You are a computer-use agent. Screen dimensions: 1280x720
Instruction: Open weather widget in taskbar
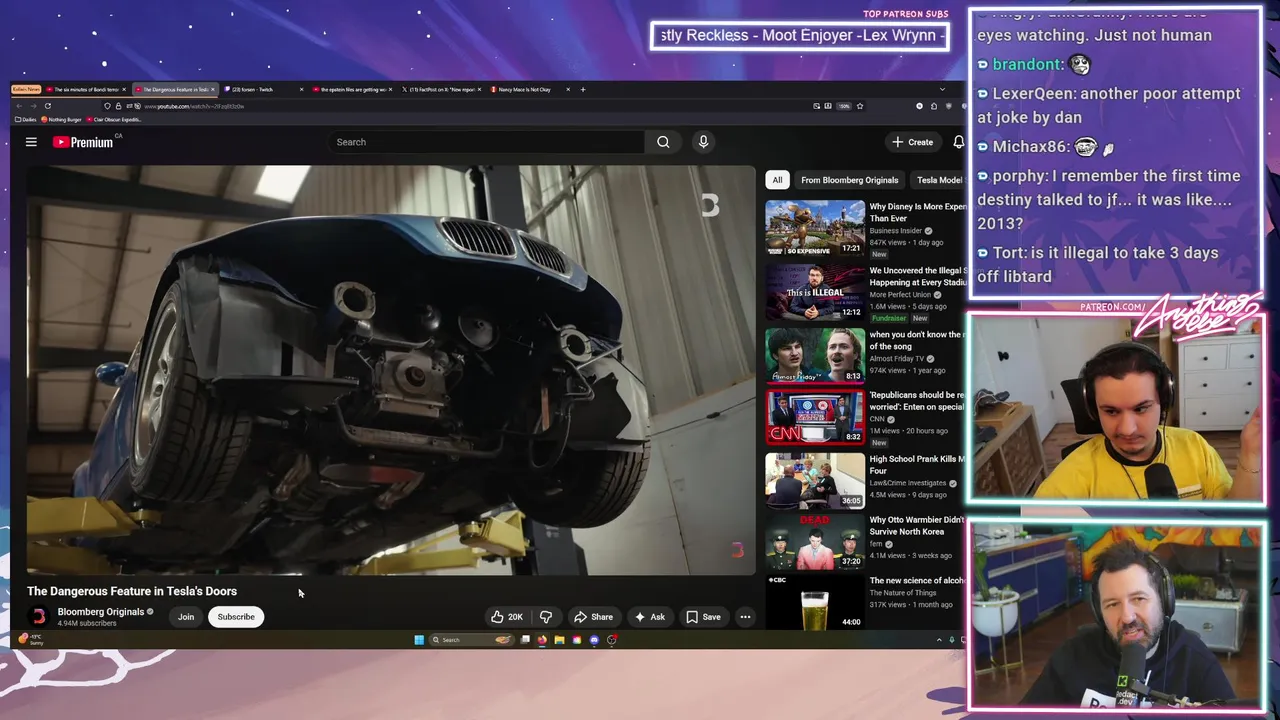coord(30,639)
